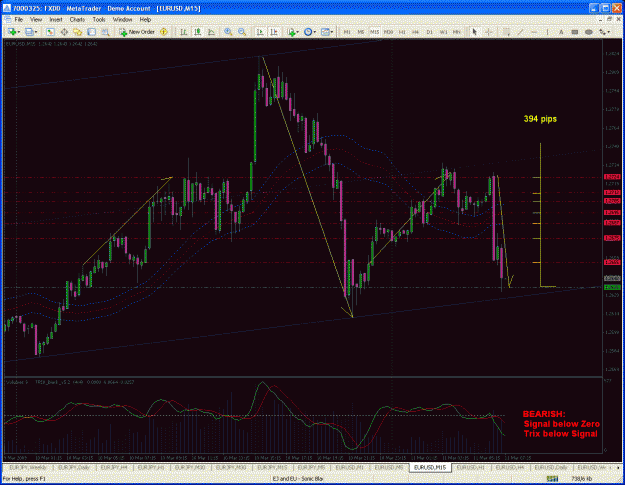Screen dimensions: 625x485
Task: Open the Templates toolbar icon
Action: click(325, 32)
